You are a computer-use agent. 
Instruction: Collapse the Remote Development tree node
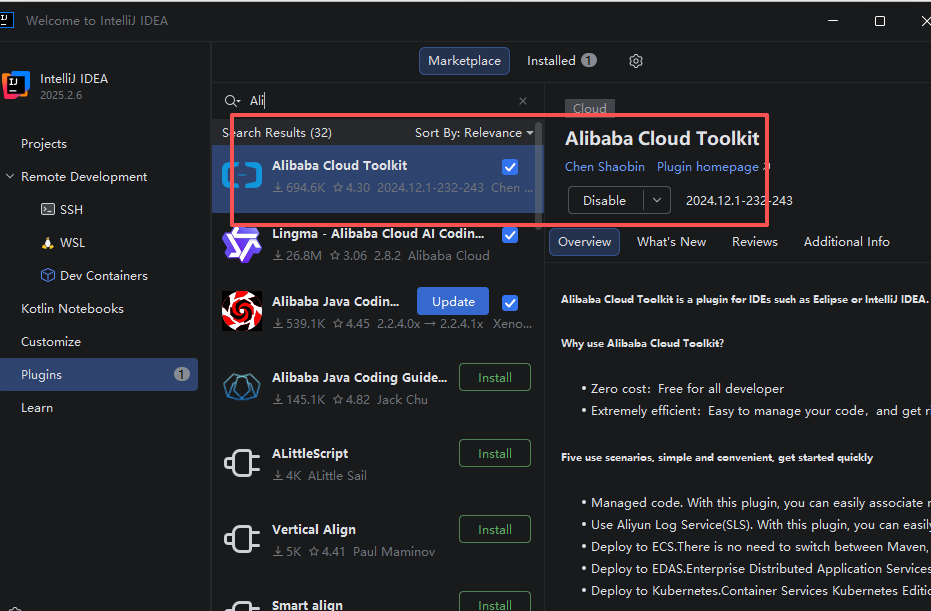point(10,176)
